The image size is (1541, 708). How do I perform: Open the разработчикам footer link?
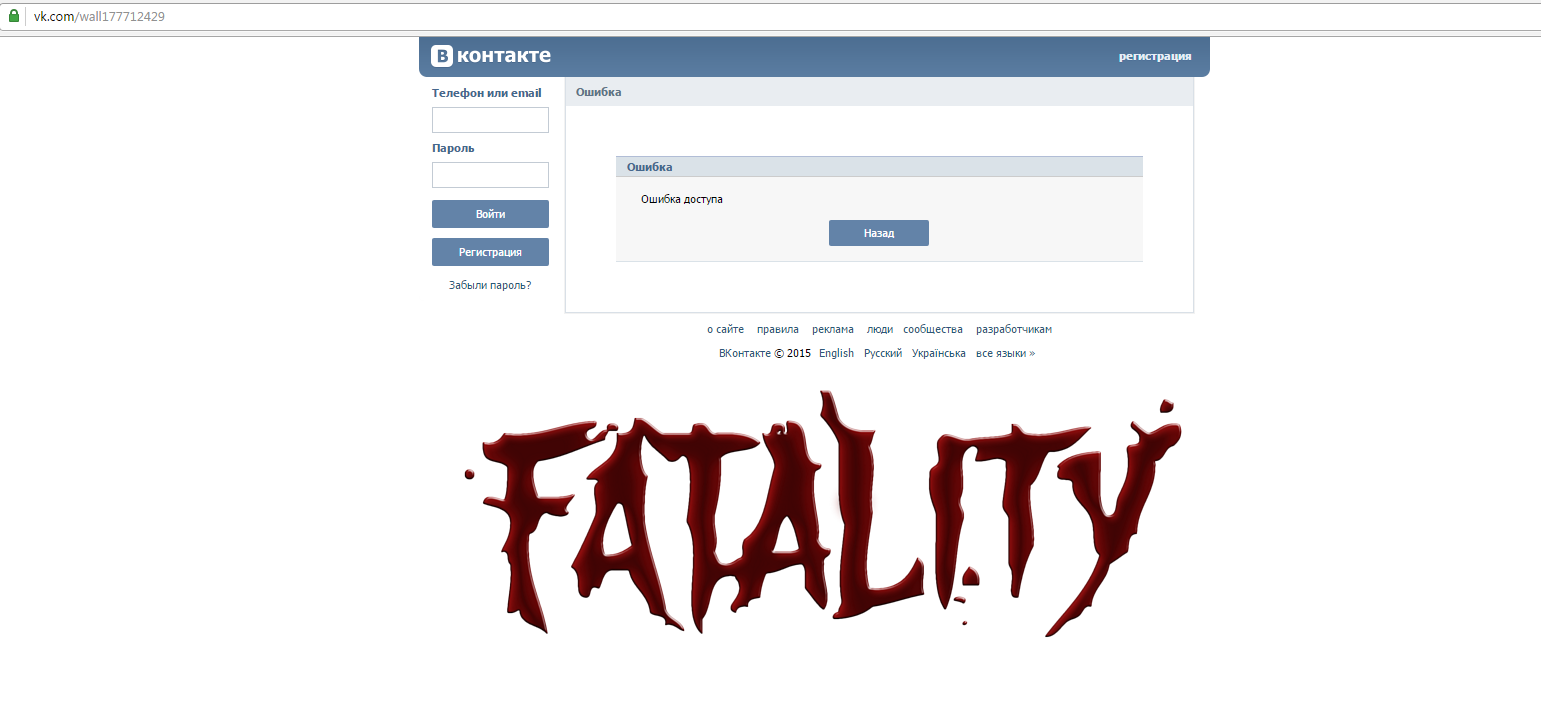1014,329
